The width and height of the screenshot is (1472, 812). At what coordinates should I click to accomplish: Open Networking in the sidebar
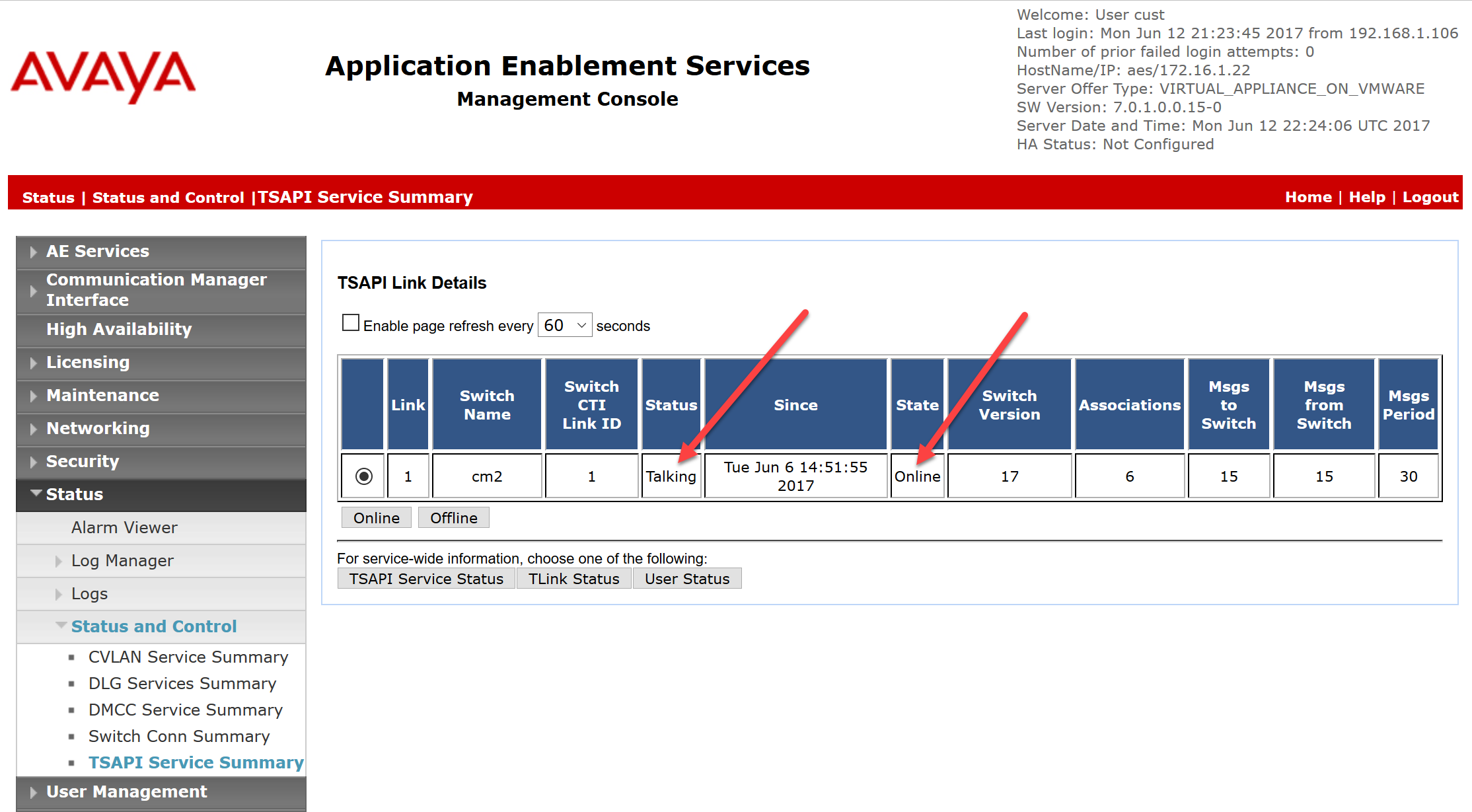98,428
